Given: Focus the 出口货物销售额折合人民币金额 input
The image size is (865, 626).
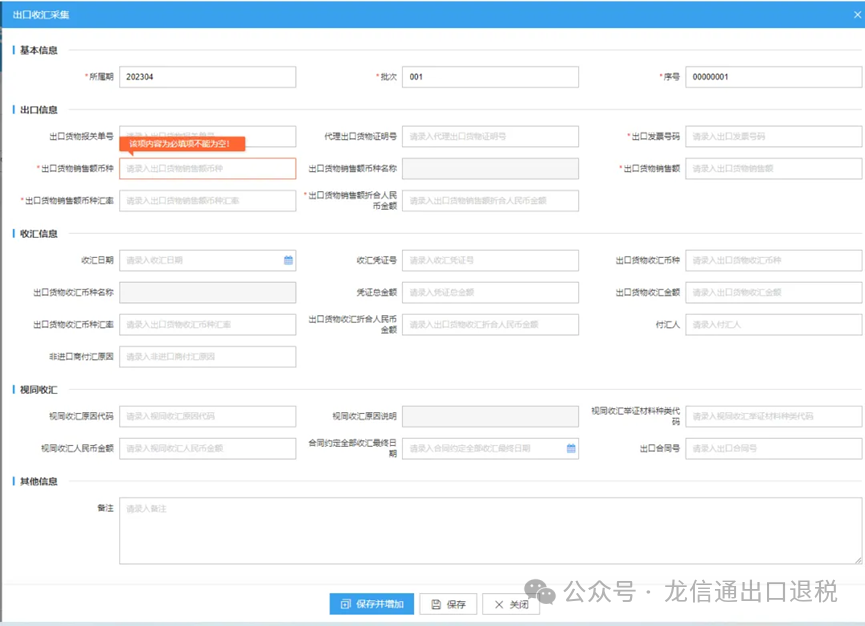Looking at the screenshot, I should click(x=490, y=201).
